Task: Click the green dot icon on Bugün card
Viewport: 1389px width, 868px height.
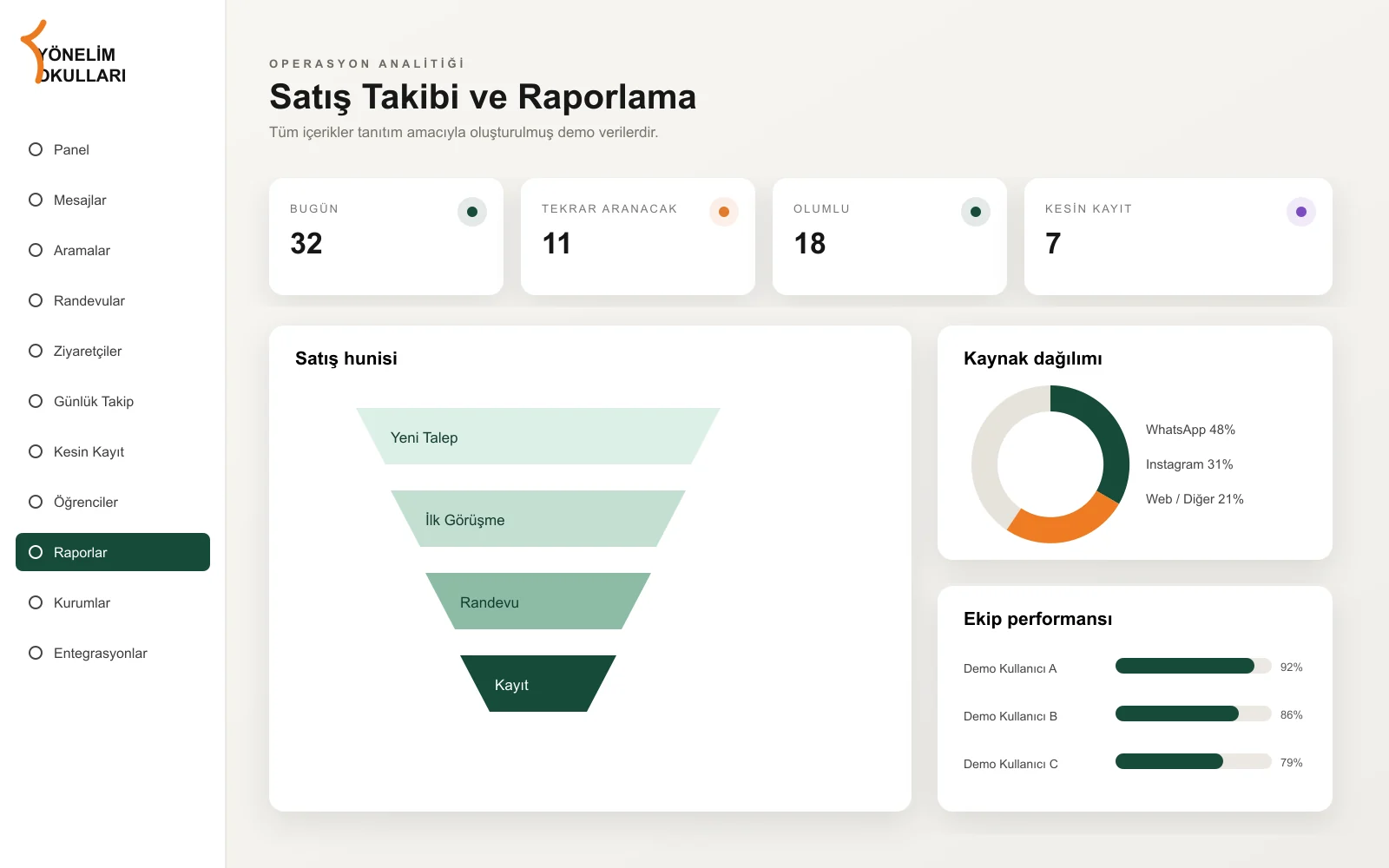Action: [472, 212]
